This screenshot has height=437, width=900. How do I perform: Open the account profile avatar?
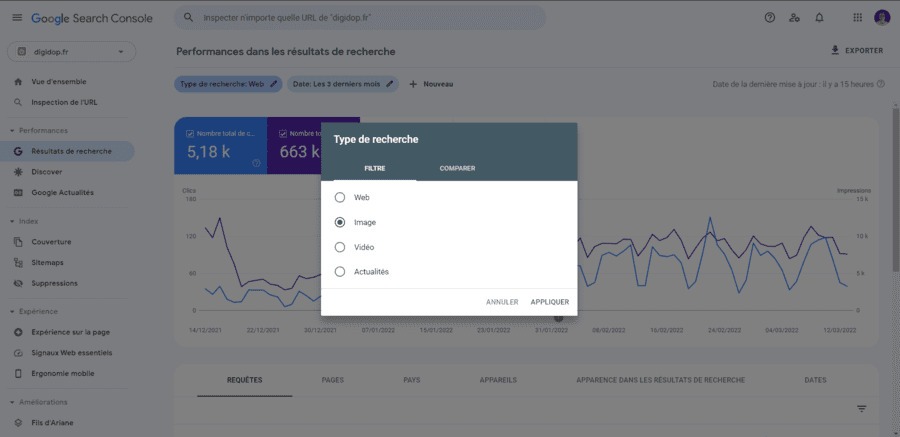coord(882,18)
